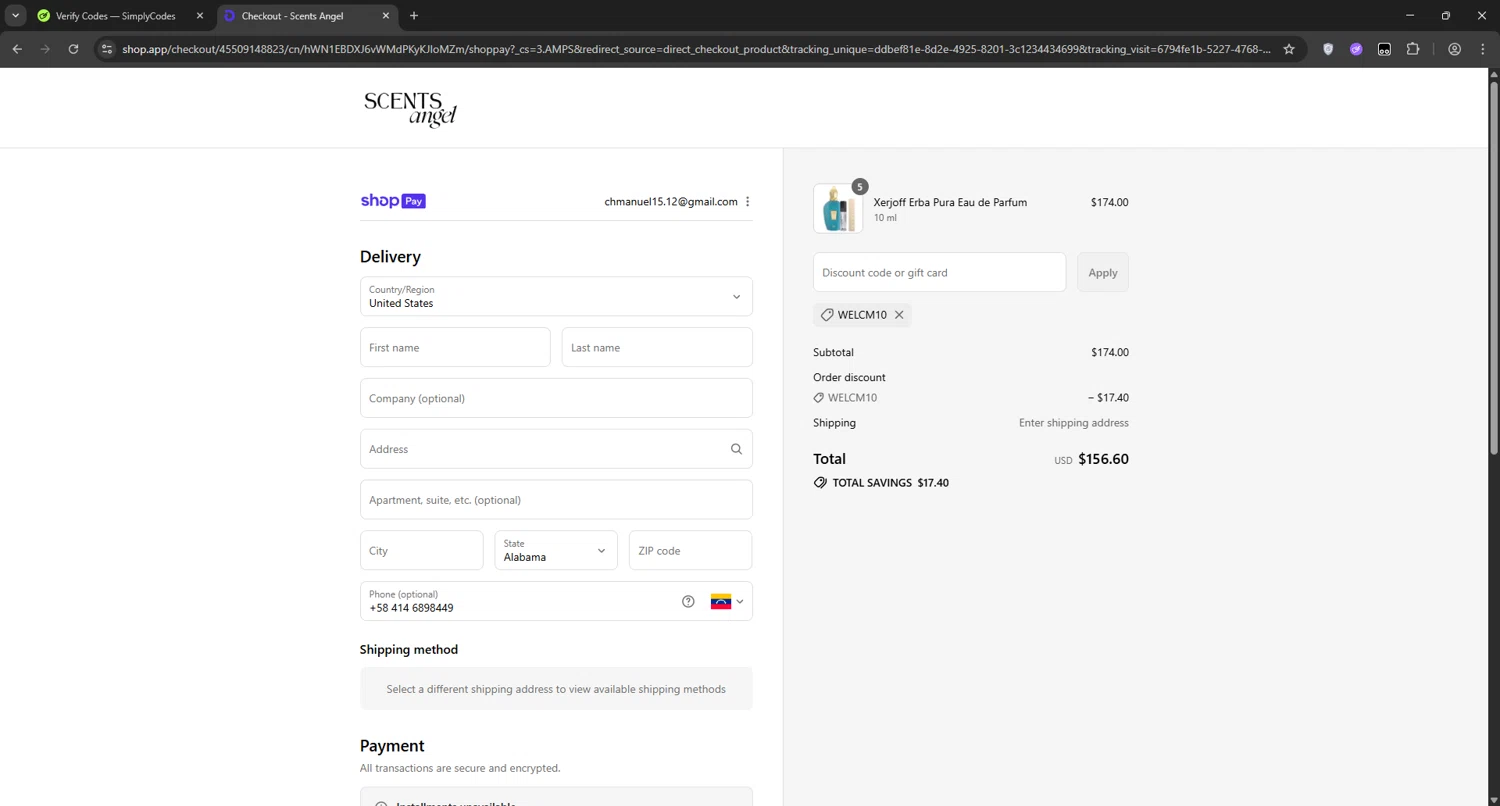Click the phone help question-mark icon
The height and width of the screenshot is (806, 1500).
[688, 601]
